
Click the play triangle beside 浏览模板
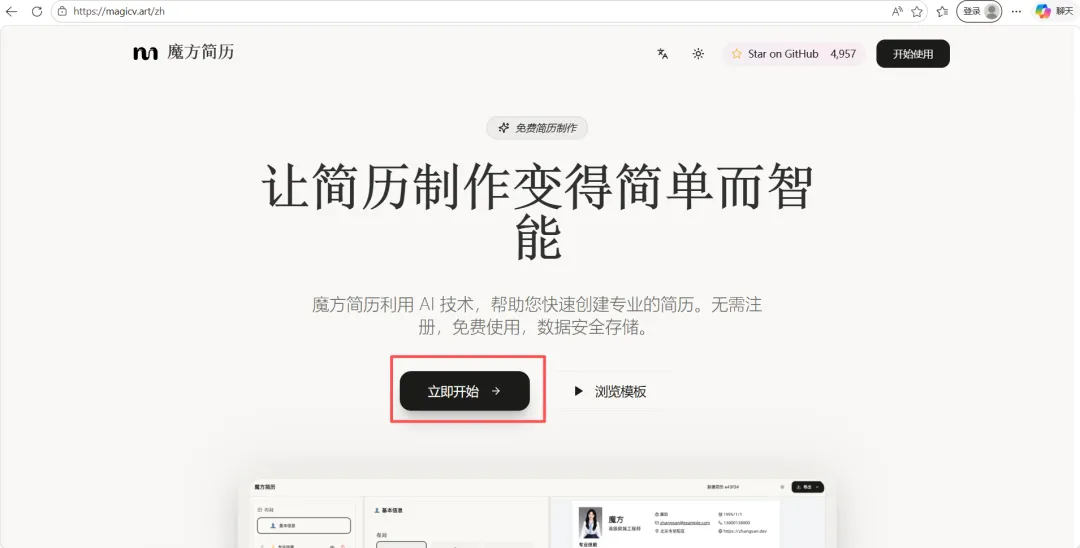579,391
